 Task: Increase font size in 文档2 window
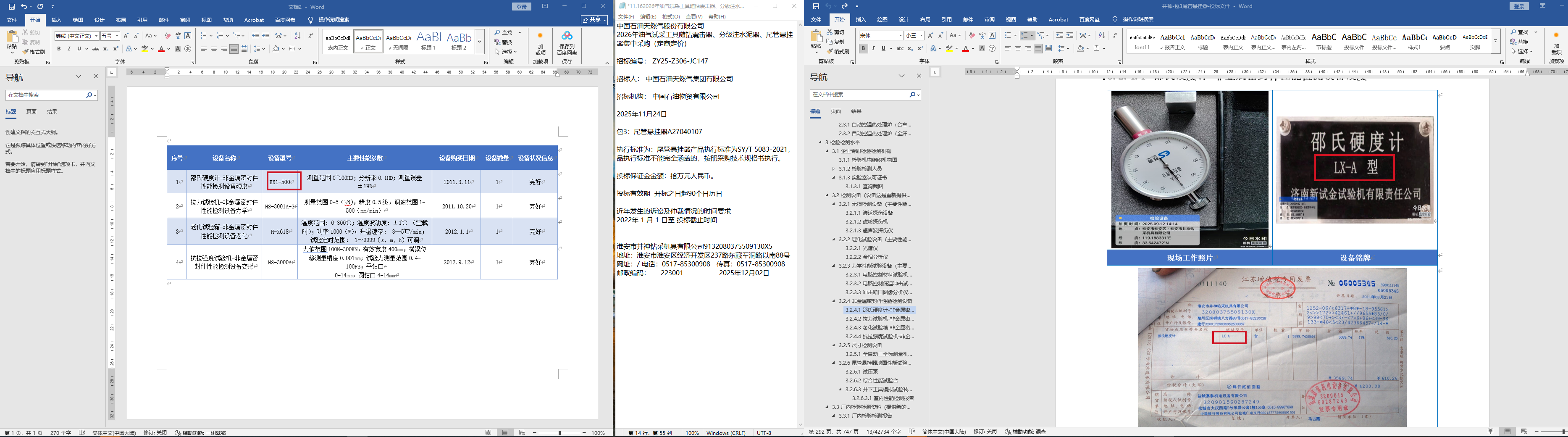pos(126,36)
